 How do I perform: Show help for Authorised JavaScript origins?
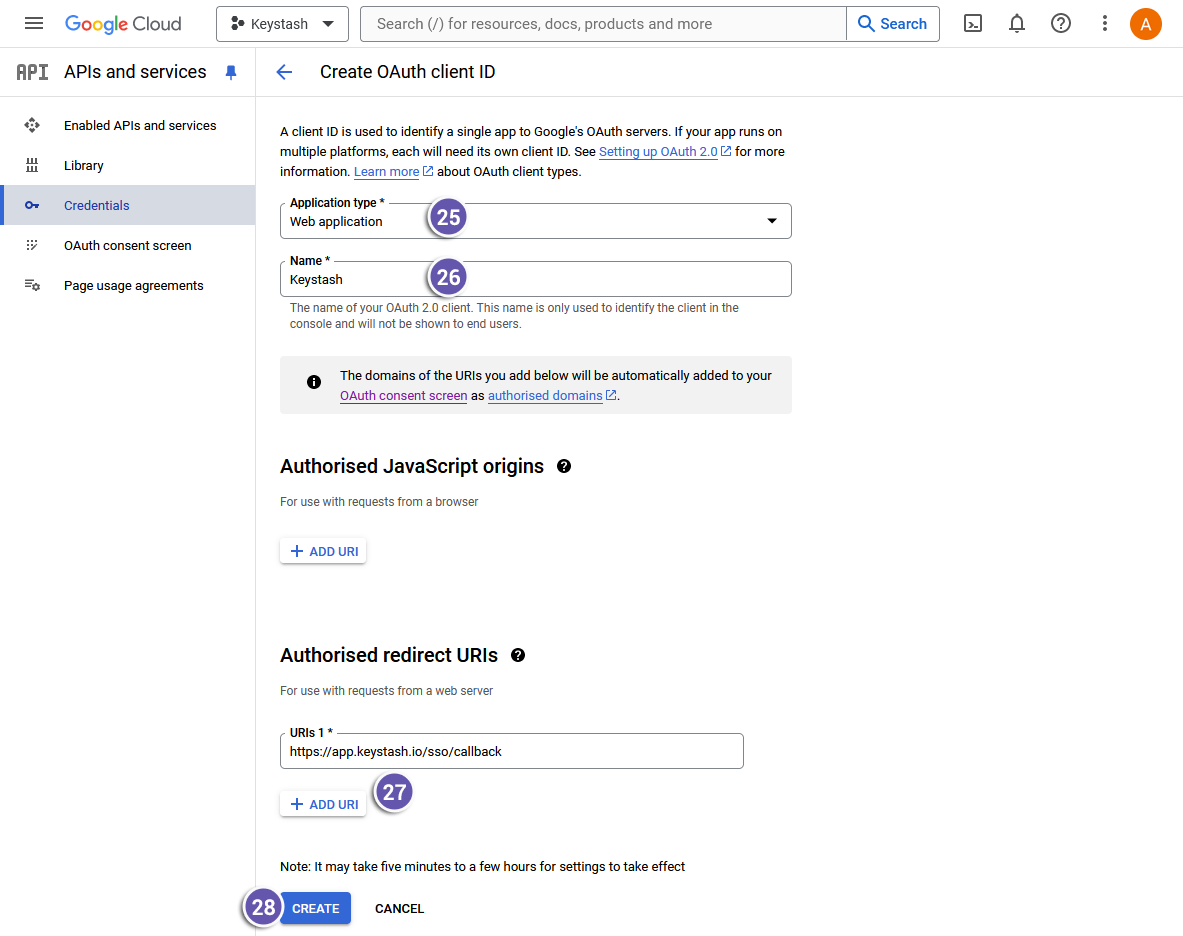click(x=564, y=466)
